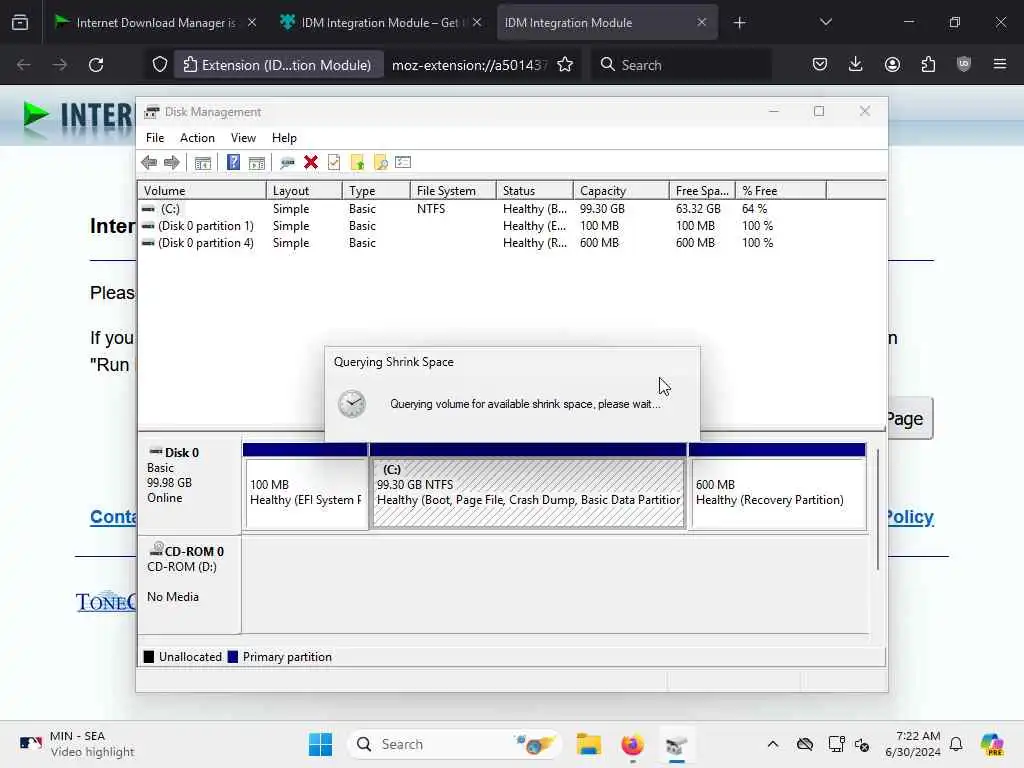Viewport: 1024px width, 768px height.
Task: Switch to Internet Download Manager browser tab
Action: tap(155, 23)
